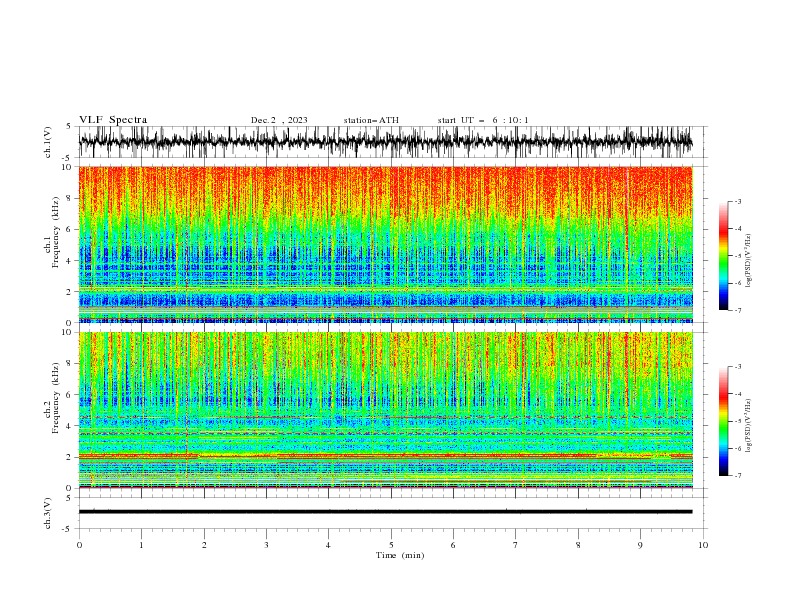Click the "VLF Spectra" title text
792x612 pixels.
[113, 120]
